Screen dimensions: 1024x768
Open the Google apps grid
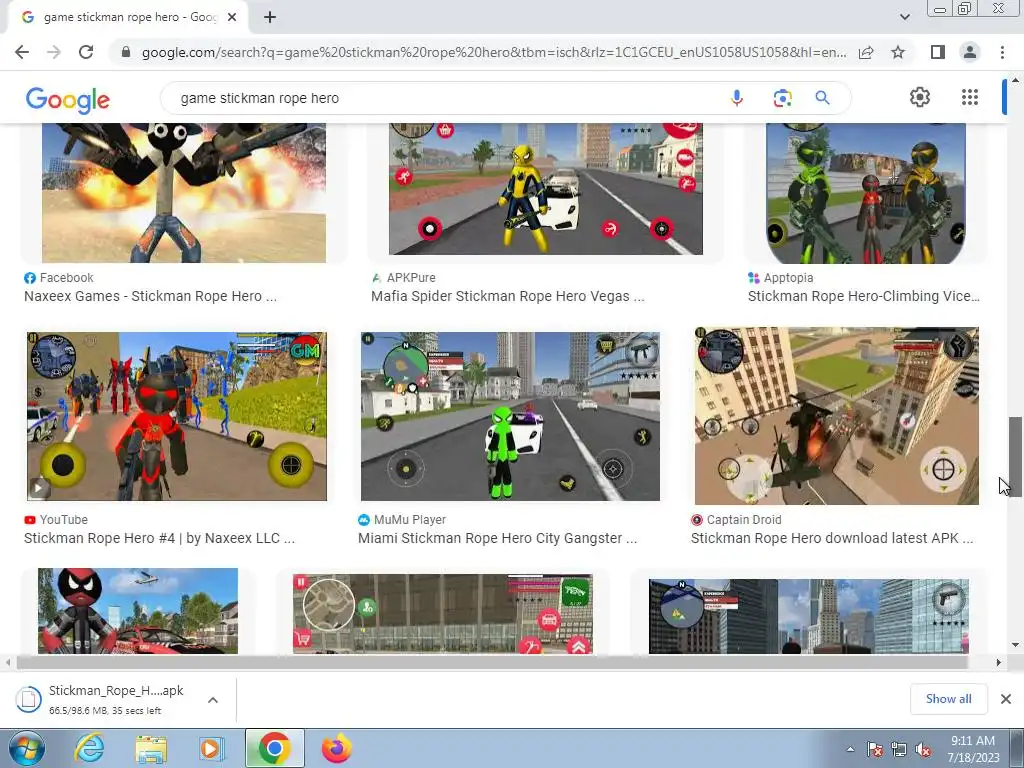click(970, 97)
